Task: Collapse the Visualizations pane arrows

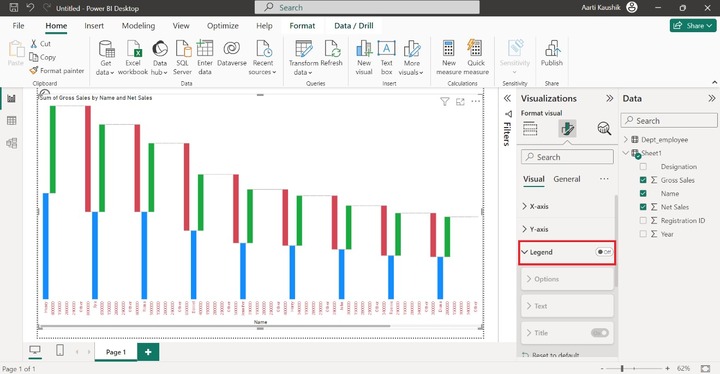Action: 609,98
